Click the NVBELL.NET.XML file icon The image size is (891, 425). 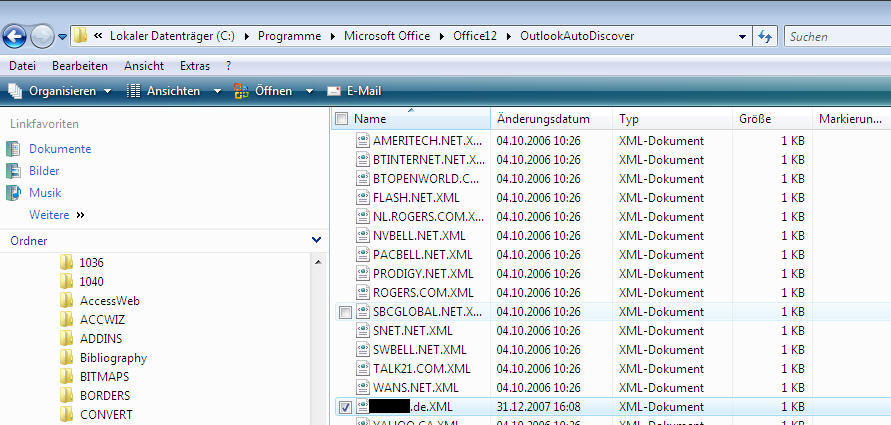tap(363, 236)
